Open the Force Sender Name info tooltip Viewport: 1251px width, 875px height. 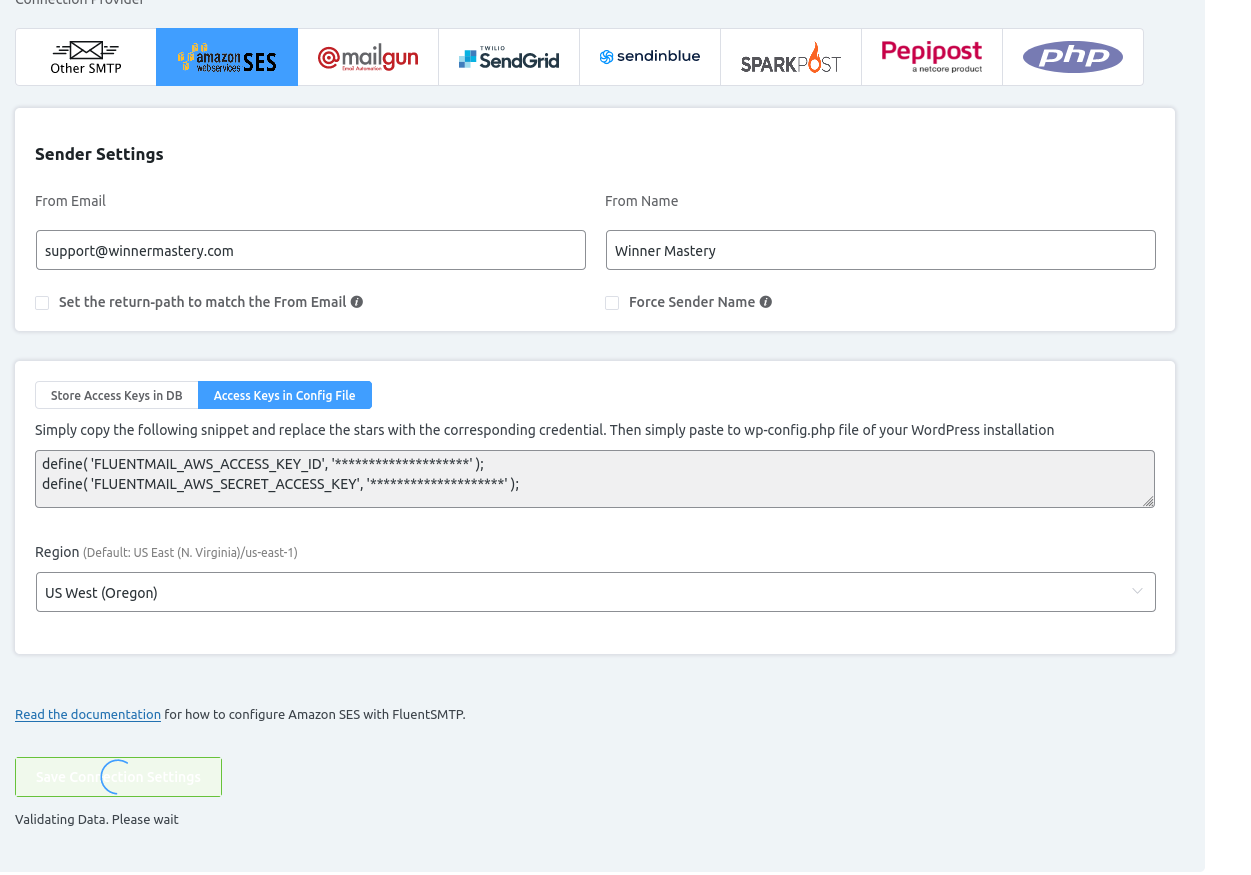click(764, 301)
